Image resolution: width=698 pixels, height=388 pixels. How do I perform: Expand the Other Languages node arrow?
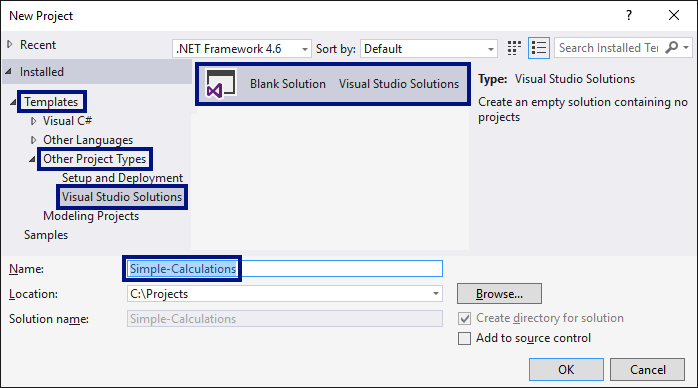pyautogui.click(x=33, y=140)
